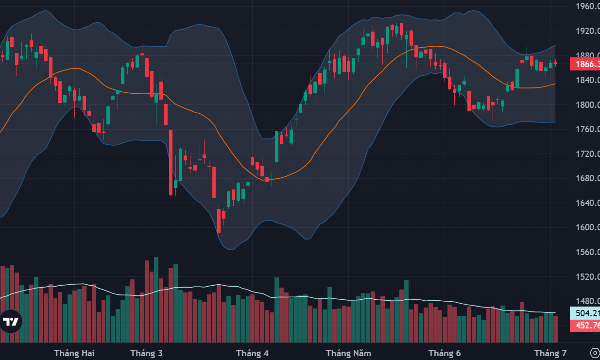Click the red 1866.3 current price label
Image resolution: width=600 pixels, height=360 pixels.
[585, 64]
